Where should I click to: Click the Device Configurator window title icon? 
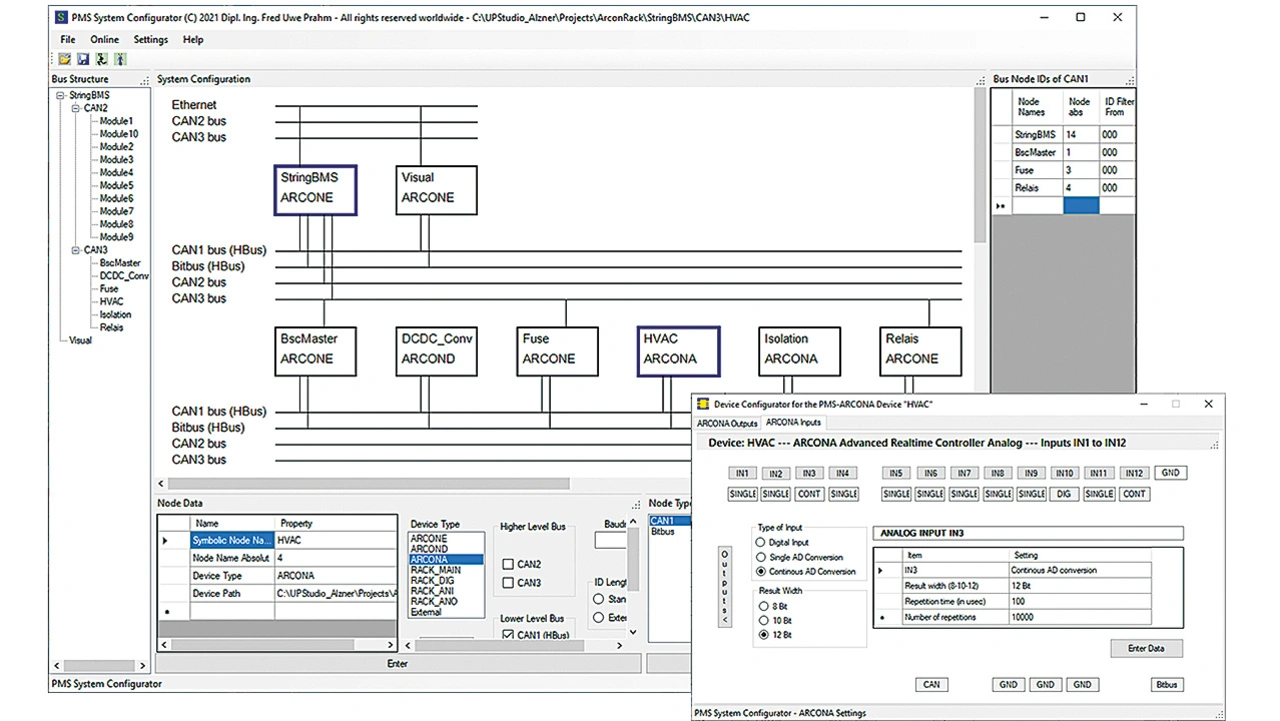click(703, 404)
